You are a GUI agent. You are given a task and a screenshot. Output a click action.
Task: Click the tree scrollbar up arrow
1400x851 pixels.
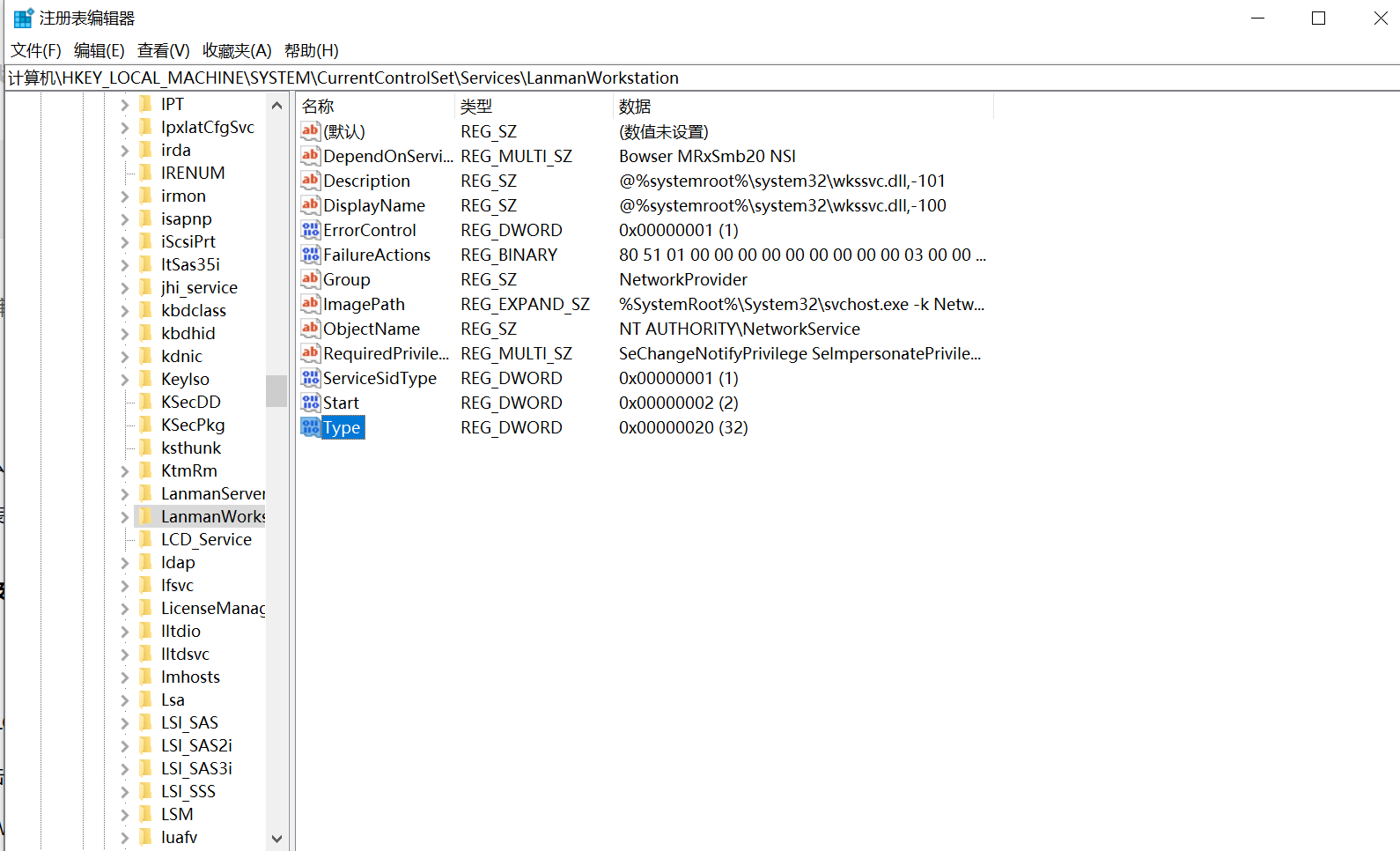276,106
